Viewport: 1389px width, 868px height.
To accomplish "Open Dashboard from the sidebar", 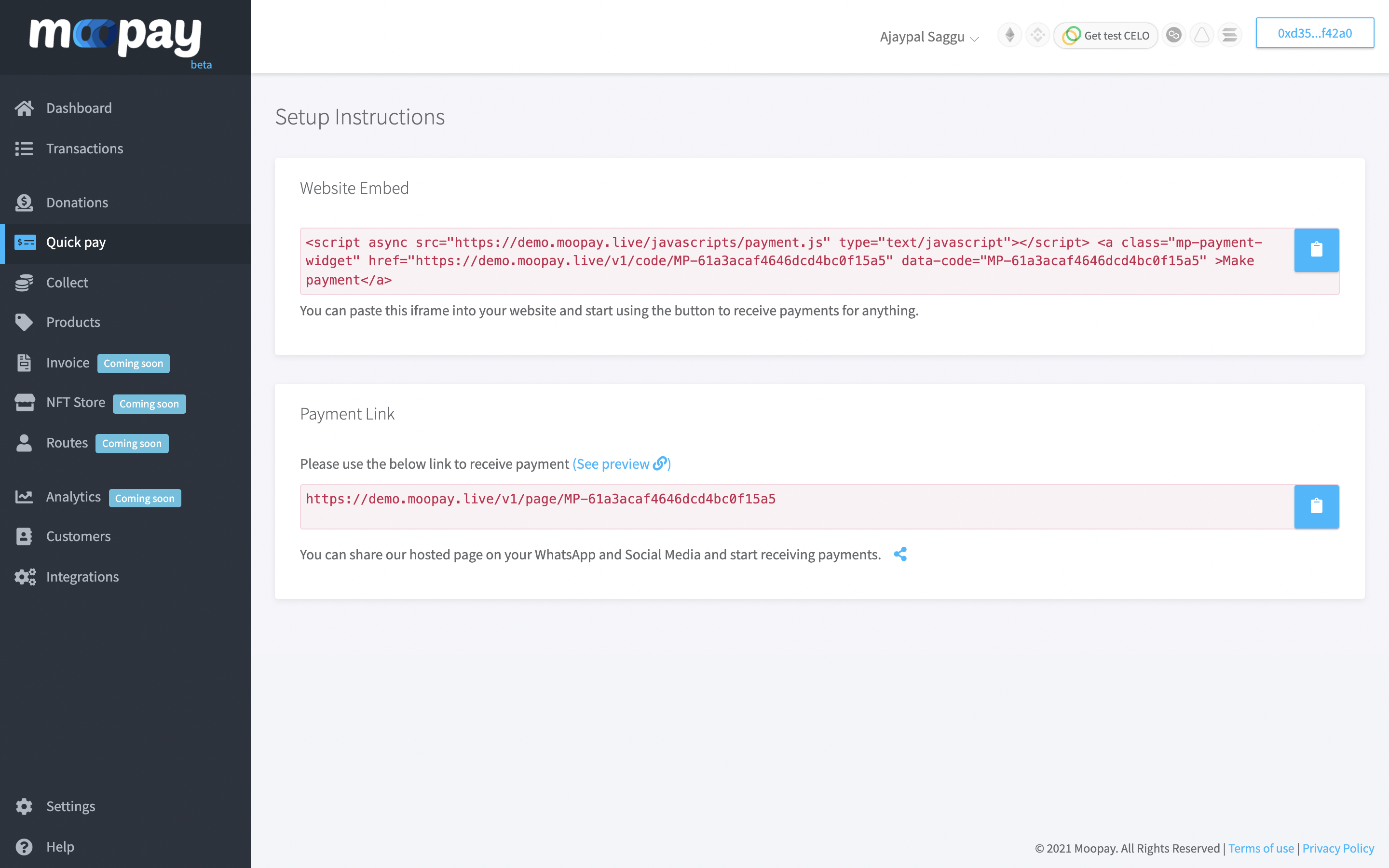I will [x=79, y=108].
